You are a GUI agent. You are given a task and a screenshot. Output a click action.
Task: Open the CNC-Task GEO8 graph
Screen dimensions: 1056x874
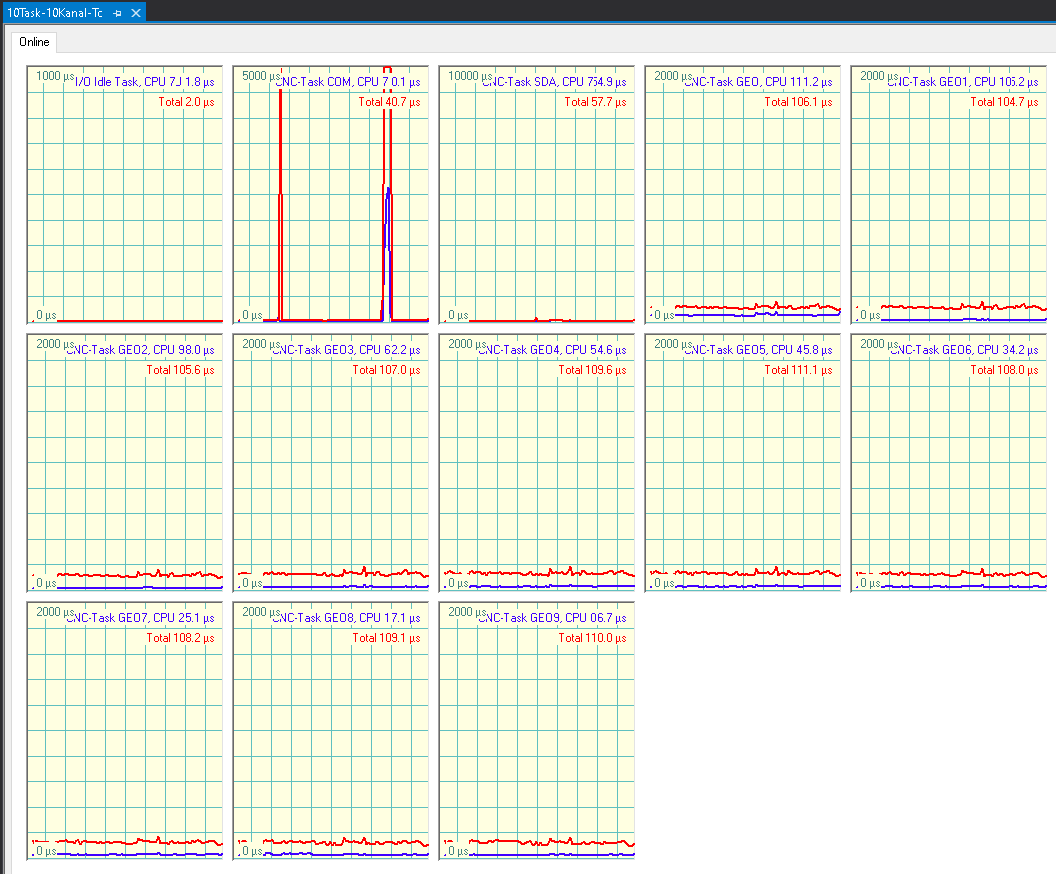click(x=331, y=731)
